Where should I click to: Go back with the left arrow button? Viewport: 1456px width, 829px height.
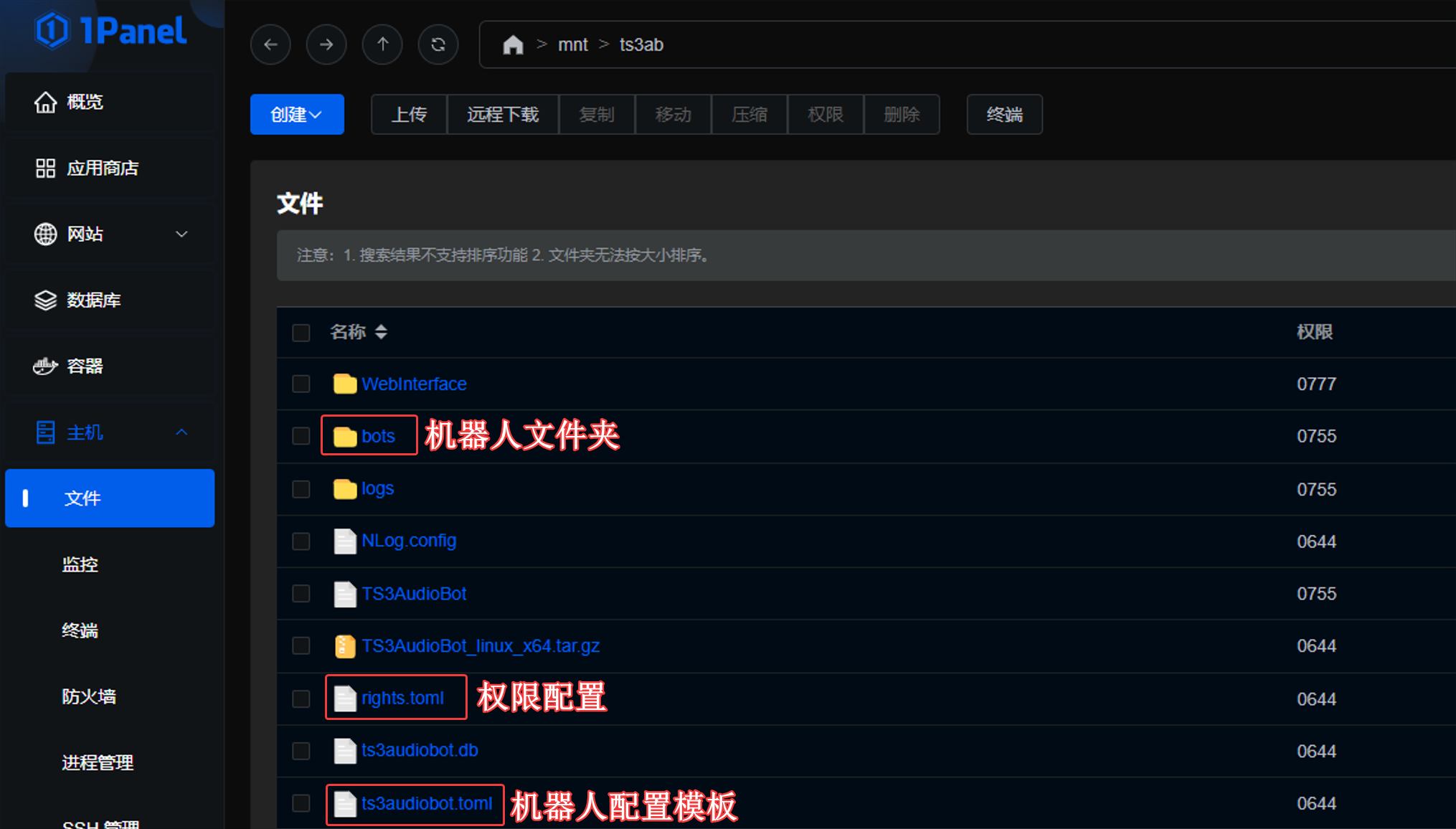270,44
